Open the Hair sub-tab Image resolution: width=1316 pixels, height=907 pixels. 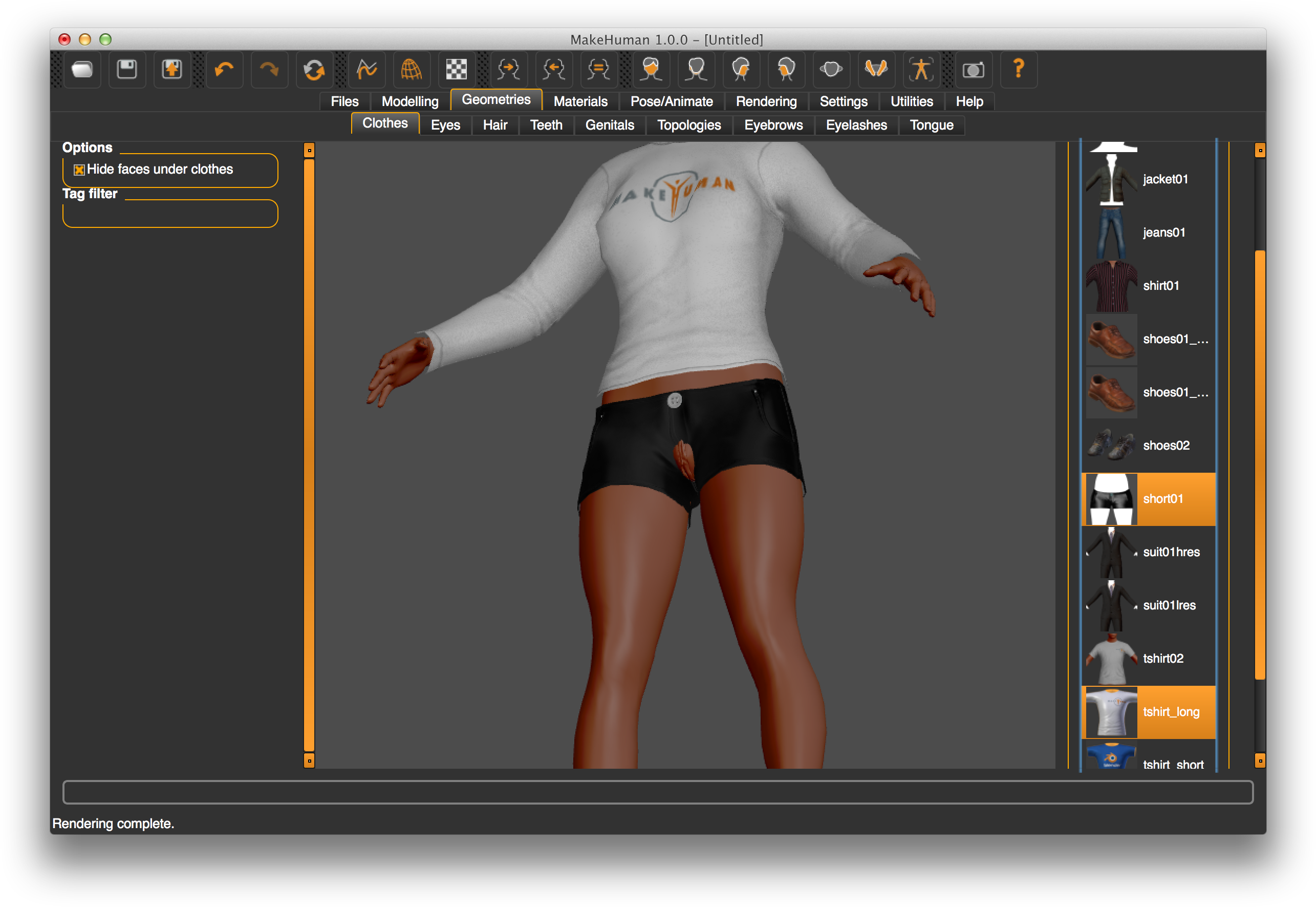(494, 125)
